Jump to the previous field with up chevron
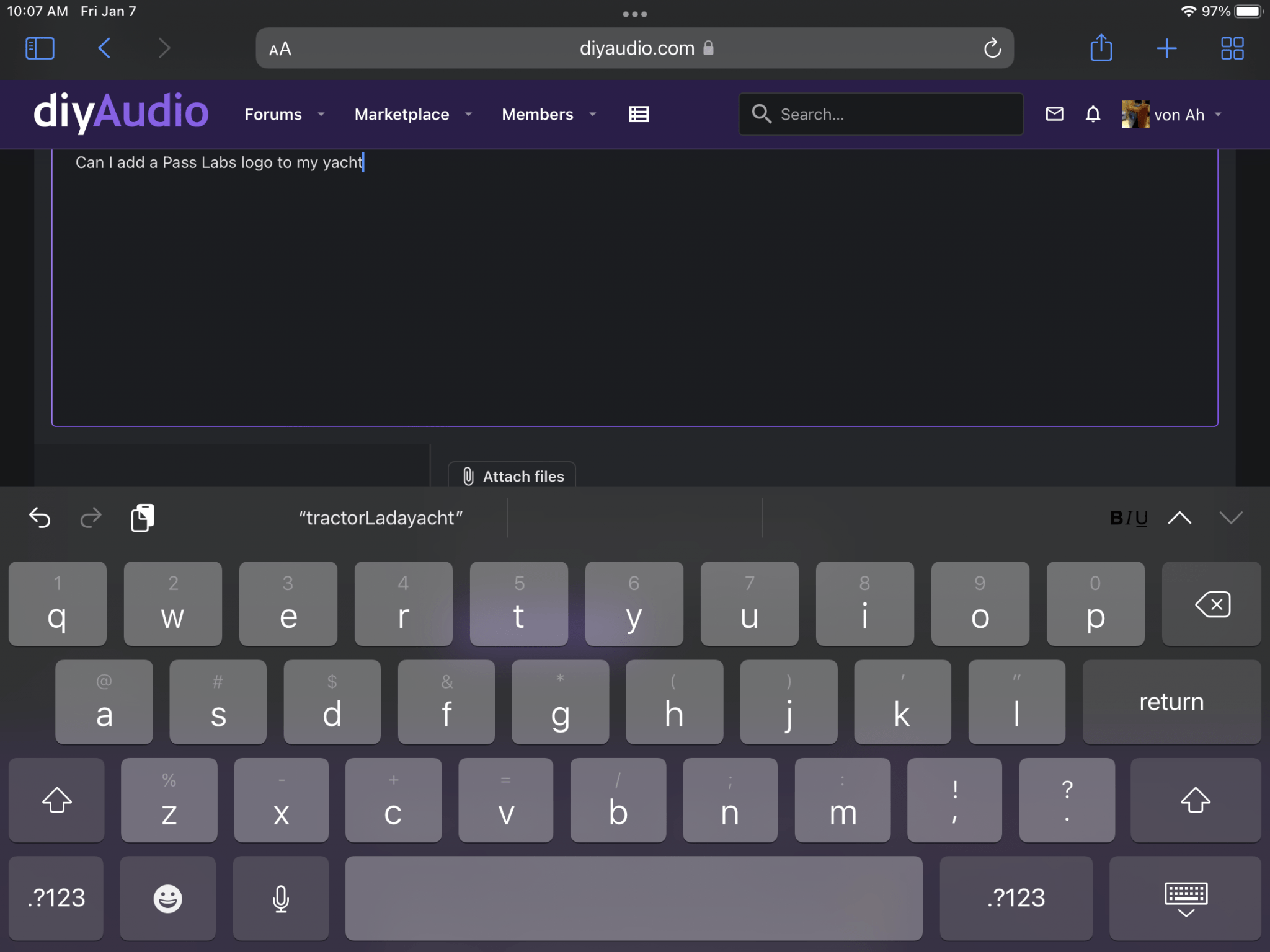 point(1179,518)
